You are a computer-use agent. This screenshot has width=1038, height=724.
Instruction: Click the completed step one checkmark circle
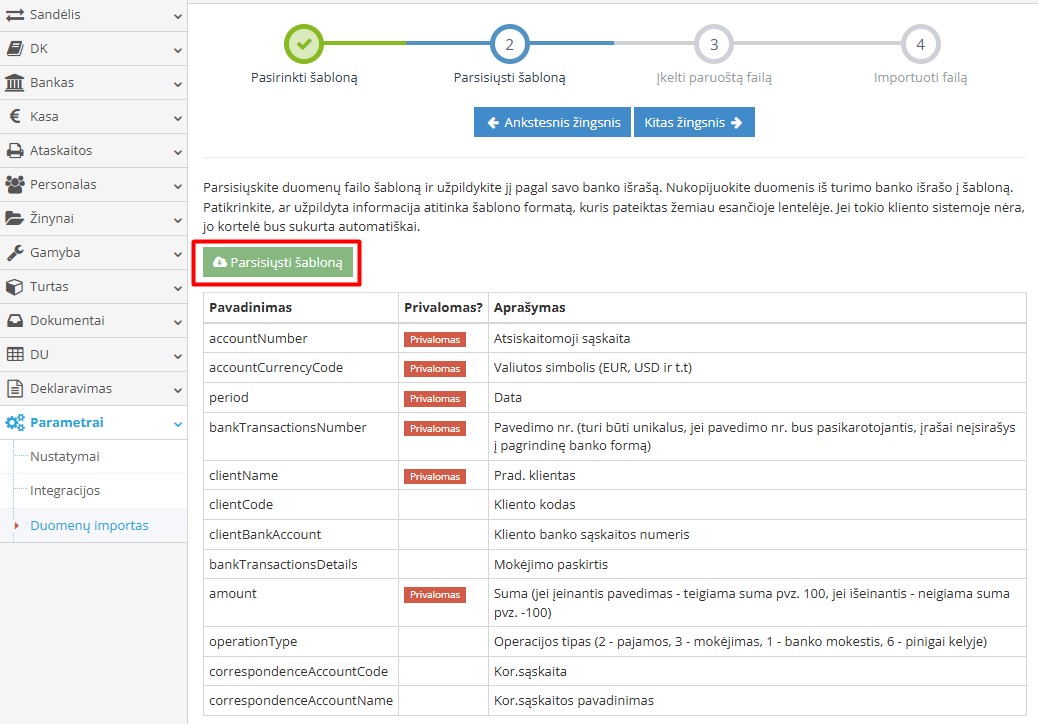tap(304, 44)
